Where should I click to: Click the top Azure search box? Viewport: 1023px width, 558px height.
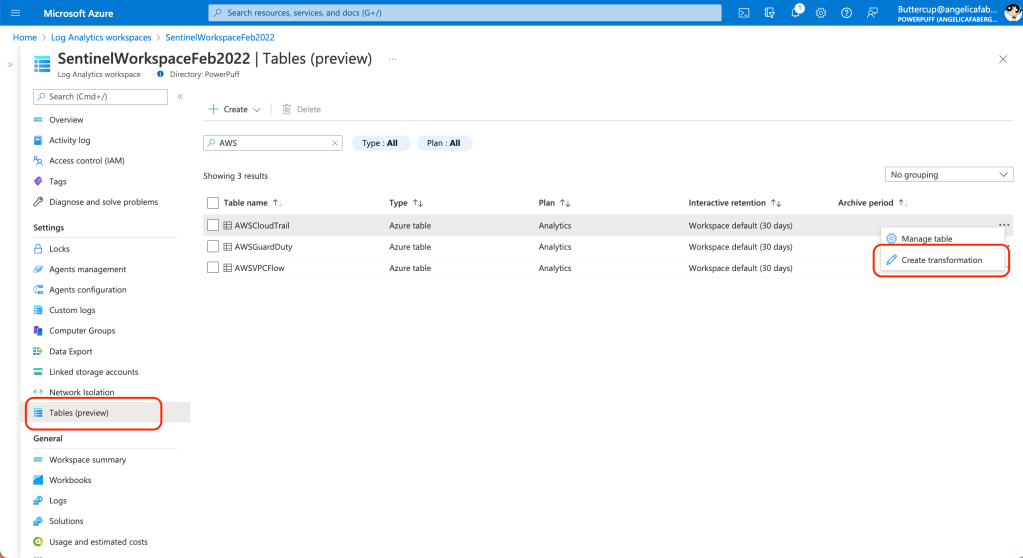click(465, 13)
